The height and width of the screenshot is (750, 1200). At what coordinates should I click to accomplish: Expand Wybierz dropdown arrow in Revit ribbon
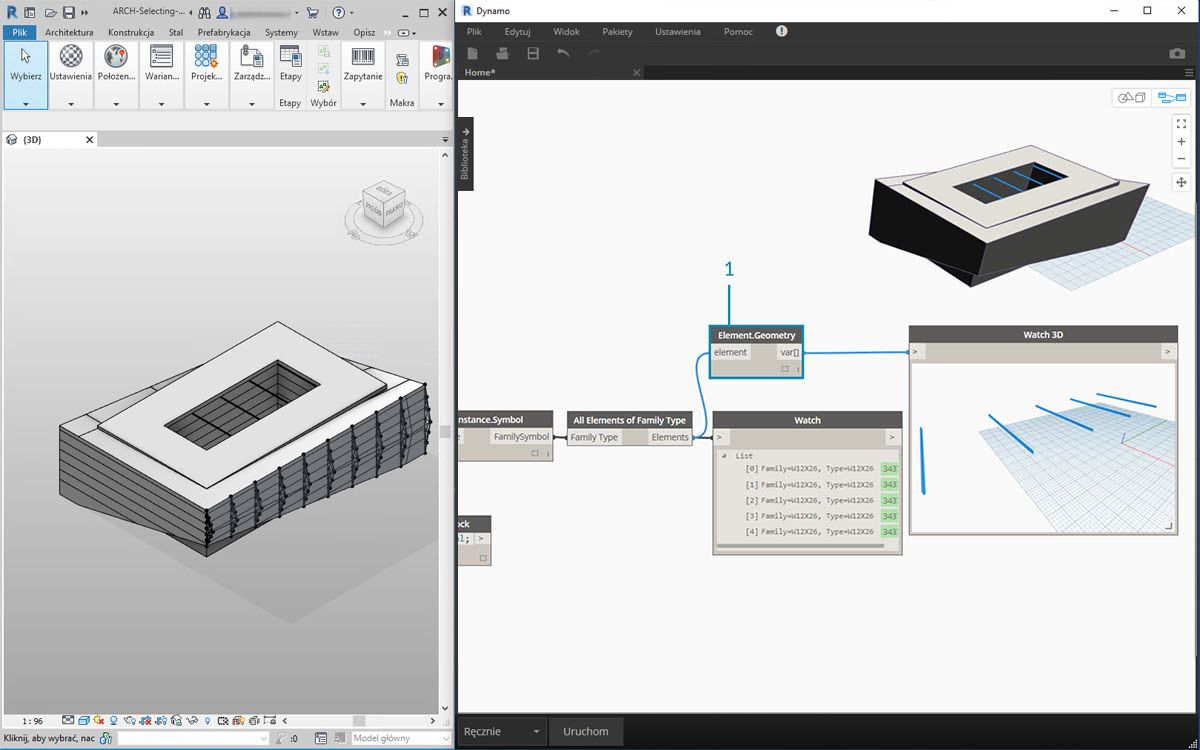coord(25,104)
